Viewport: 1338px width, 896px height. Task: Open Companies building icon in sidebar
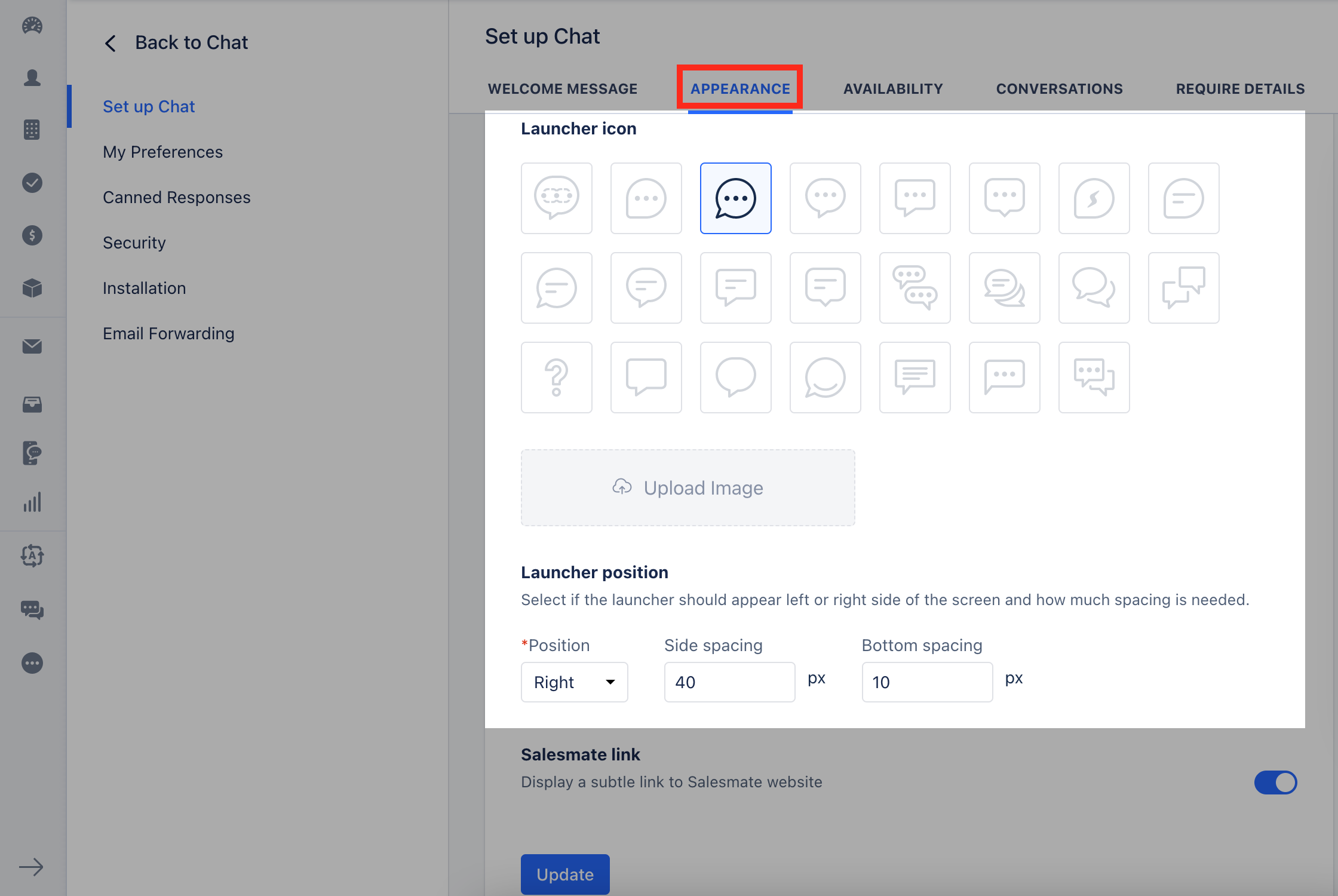(x=32, y=130)
